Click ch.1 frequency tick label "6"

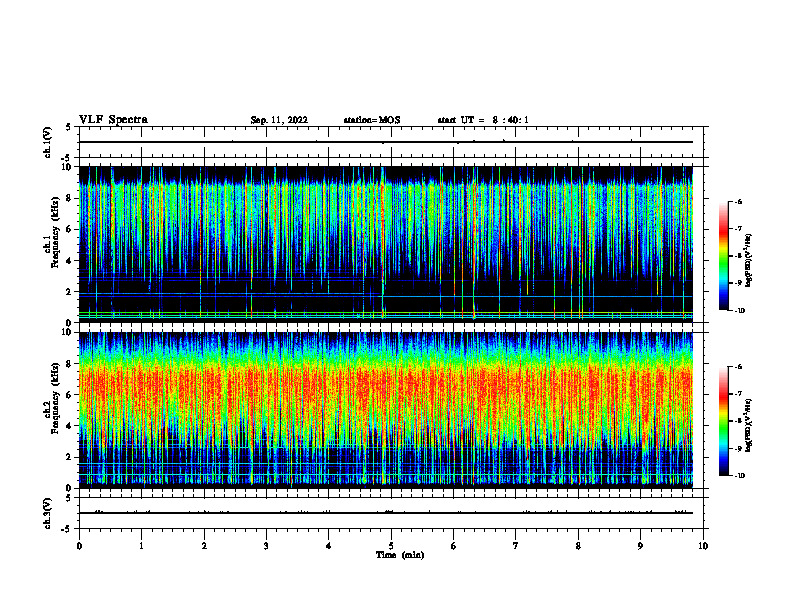click(x=70, y=229)
